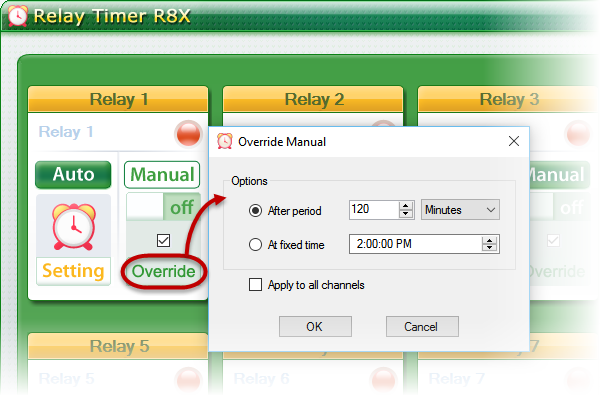Click the 120 period input field
Image resolution: width=600 pixels, height=396 pixels.
point(374,209)
